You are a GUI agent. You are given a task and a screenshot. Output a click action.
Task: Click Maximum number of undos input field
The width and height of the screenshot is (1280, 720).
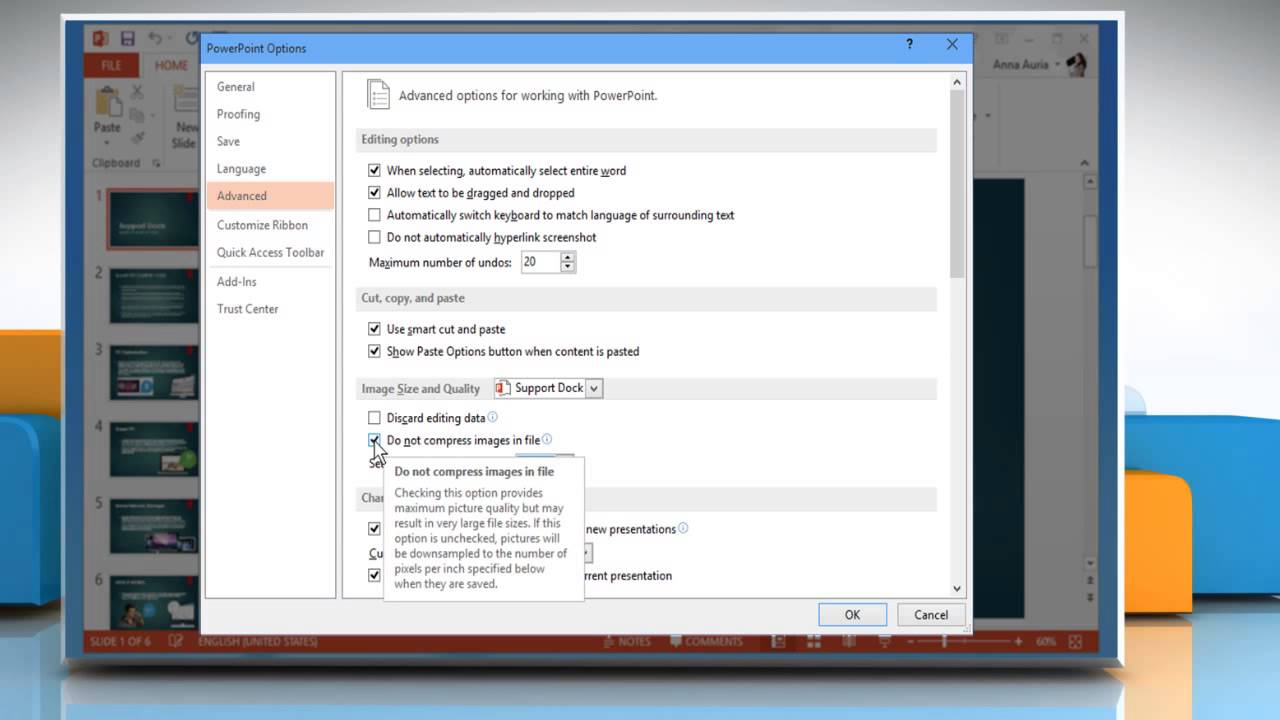pyautogui.click(x=539, y=262)
